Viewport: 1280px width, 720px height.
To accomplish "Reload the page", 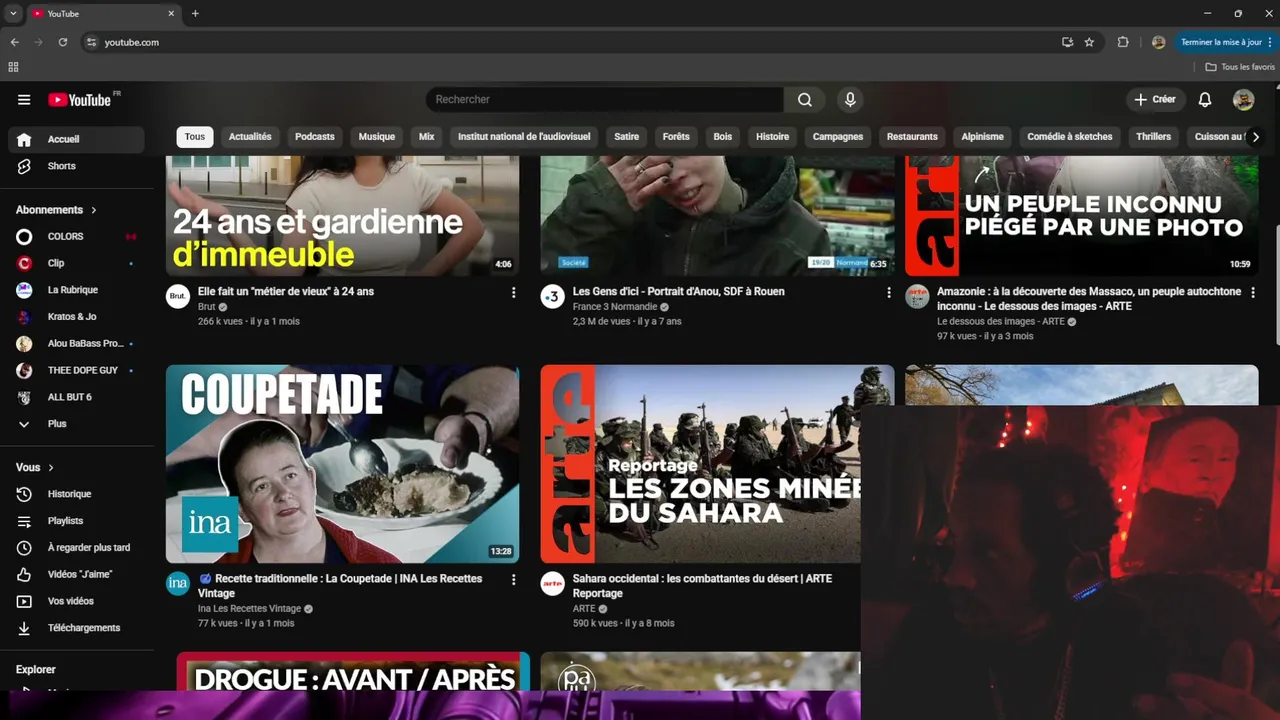I will click(x=63, y=42).
